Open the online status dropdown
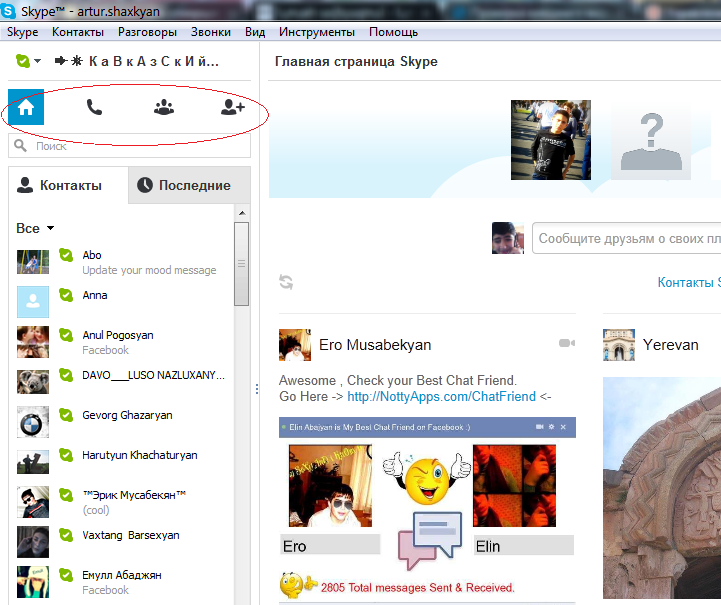Image resolution: width=721 pixels, height=605 pixels. coord(28,61)
